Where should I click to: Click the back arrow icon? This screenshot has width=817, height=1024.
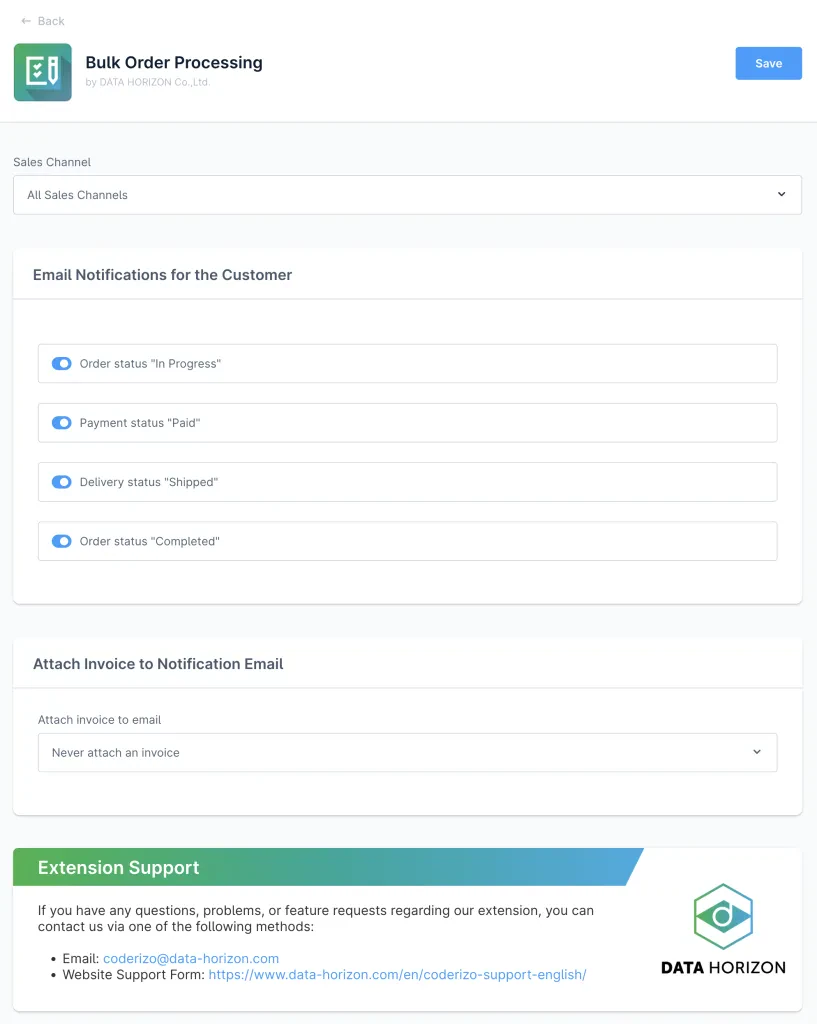[x=26, y=21]
